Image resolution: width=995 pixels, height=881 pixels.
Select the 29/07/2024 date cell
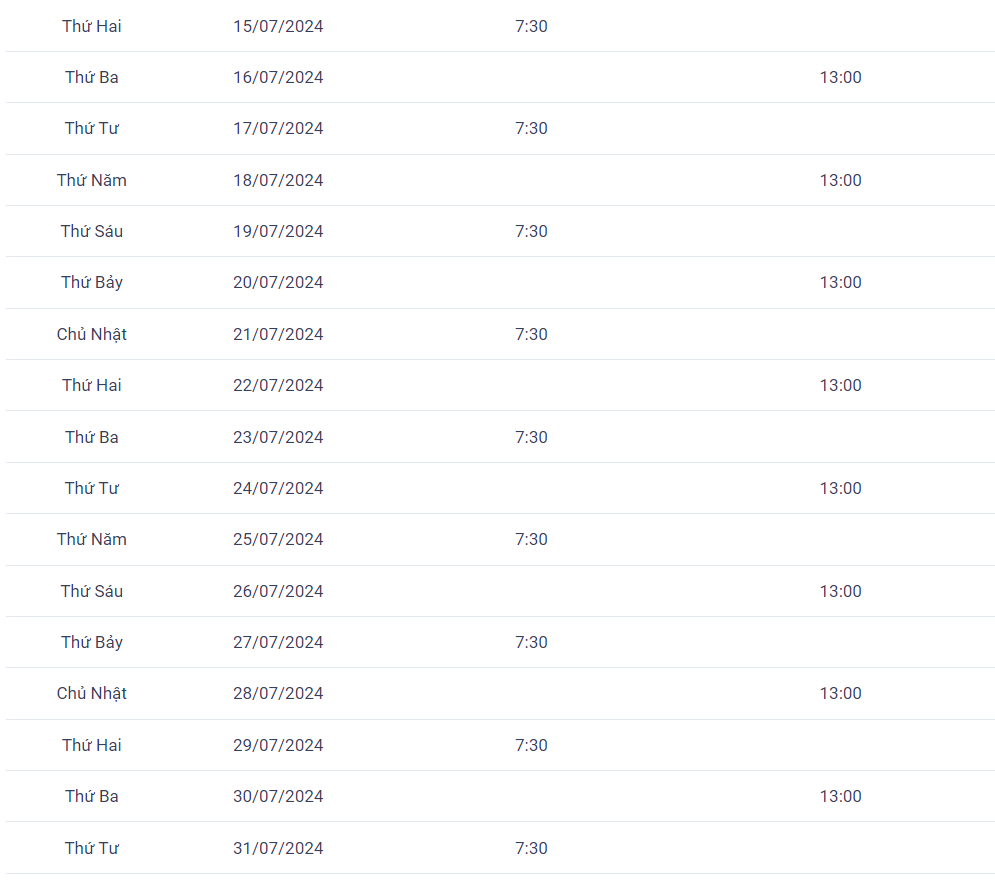pos(278,745)
